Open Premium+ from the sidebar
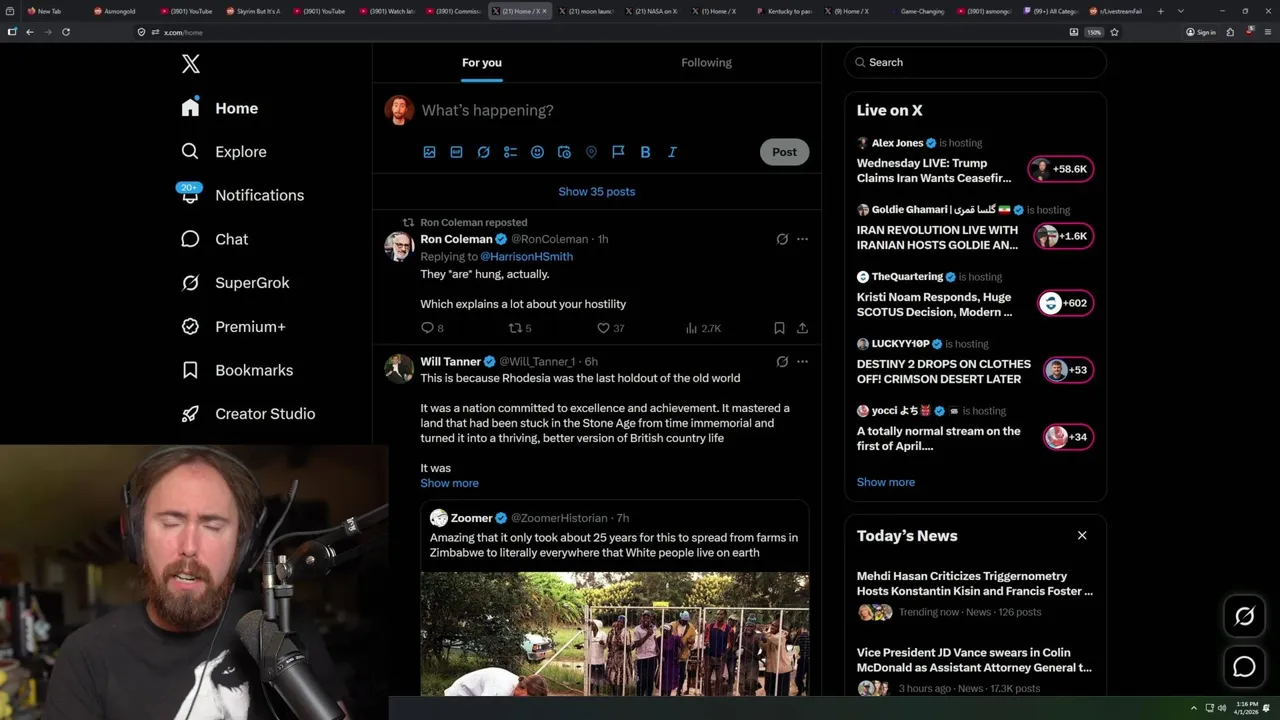The width and height of the screenshot is (1280, 720). [x=233, y=326]
